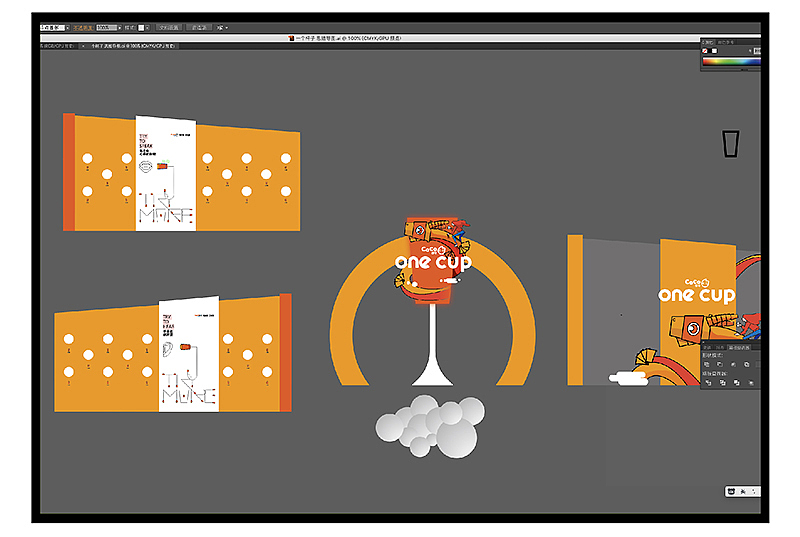Click the bear icon in the input method bar

point(731,492)
